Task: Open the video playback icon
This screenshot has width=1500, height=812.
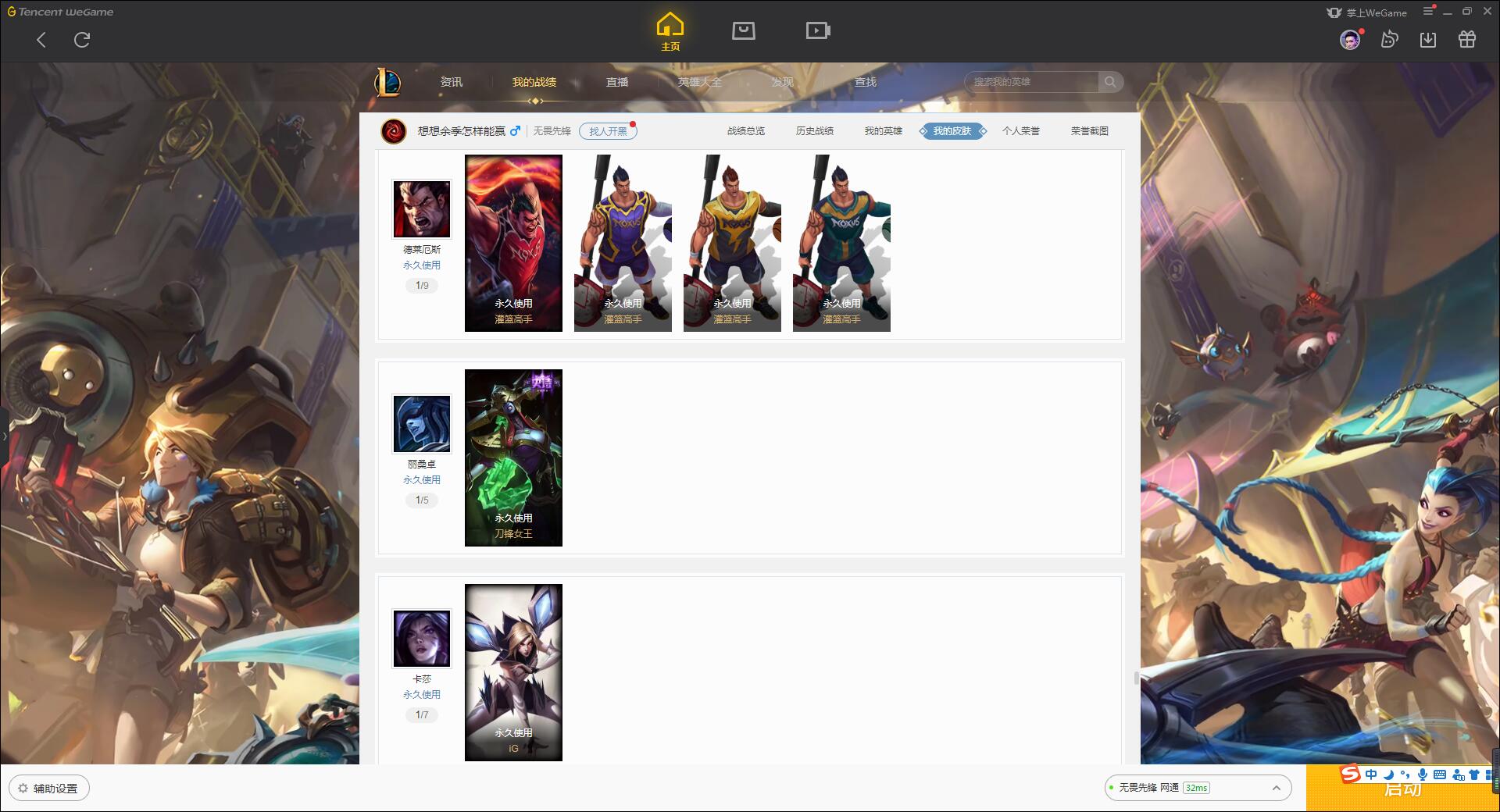Action: pos(818,30)
